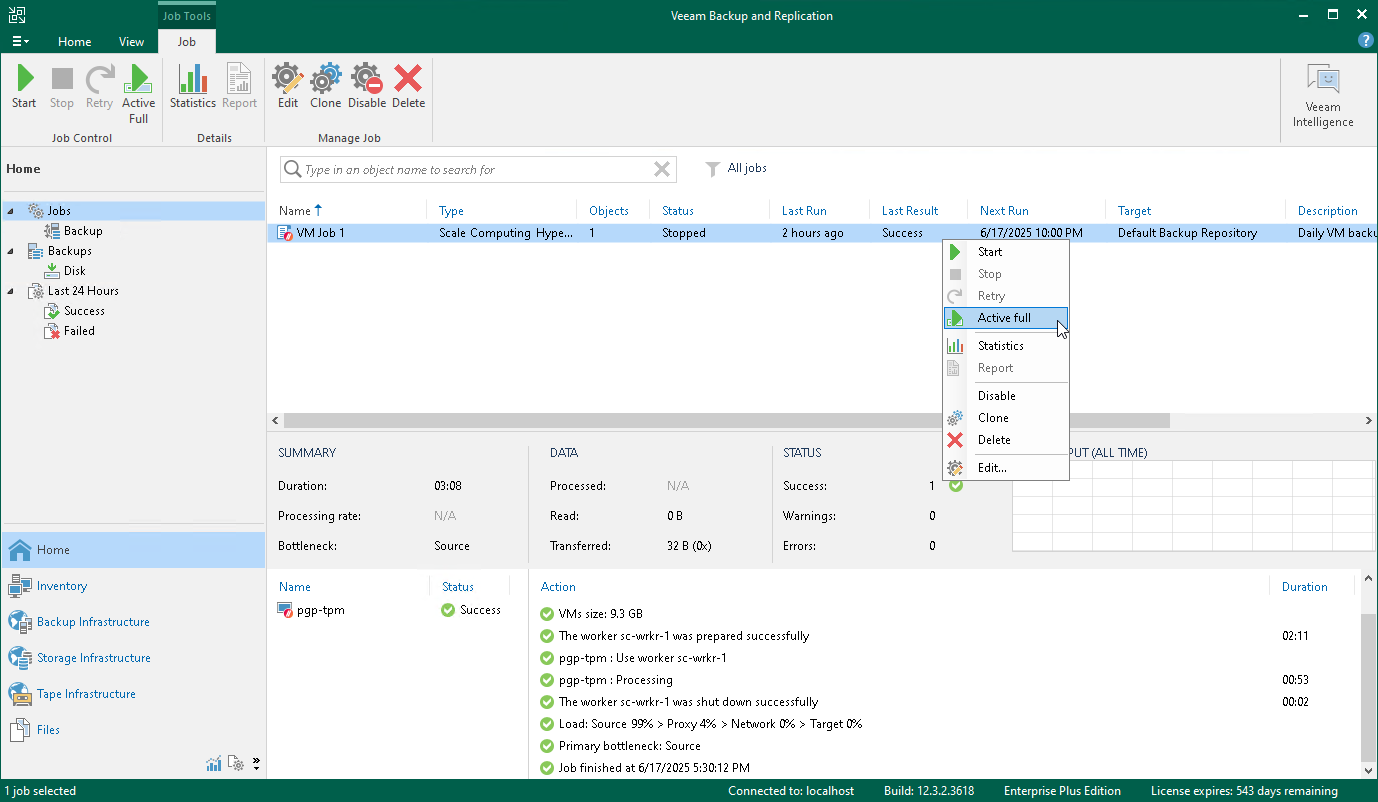Click "Default Backup Repository" target cell
This screenshot has height=802, width=1378.
tap(1187, 233)
